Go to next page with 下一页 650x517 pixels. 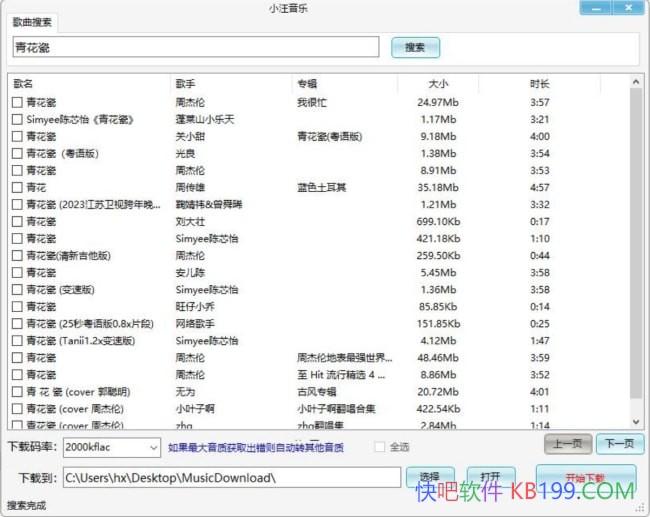click(x=620, y=444)
